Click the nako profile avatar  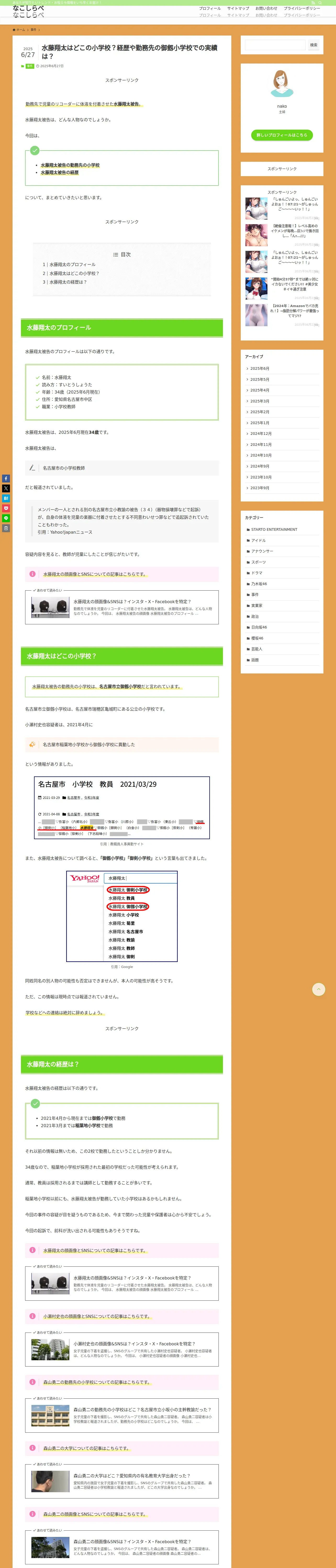282,84
